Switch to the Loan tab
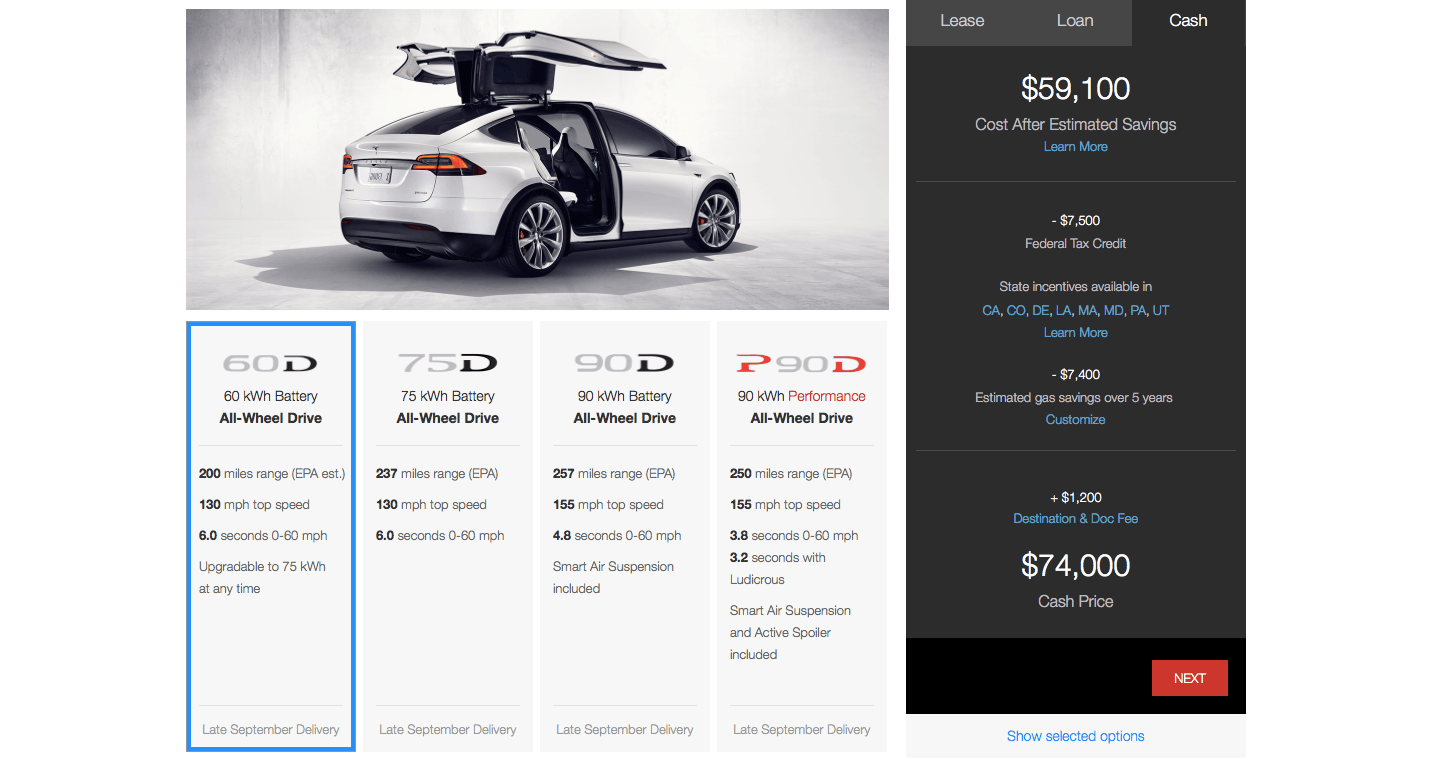Image resolution: width=1431 pixels, height=773 pixels. pos(1075,21)
